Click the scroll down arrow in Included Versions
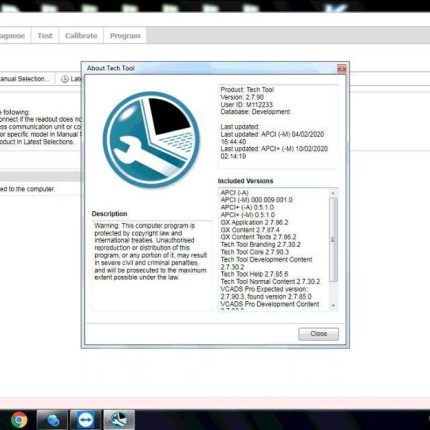The width and height of the screenshot is (430, 430). coord(333,306)
